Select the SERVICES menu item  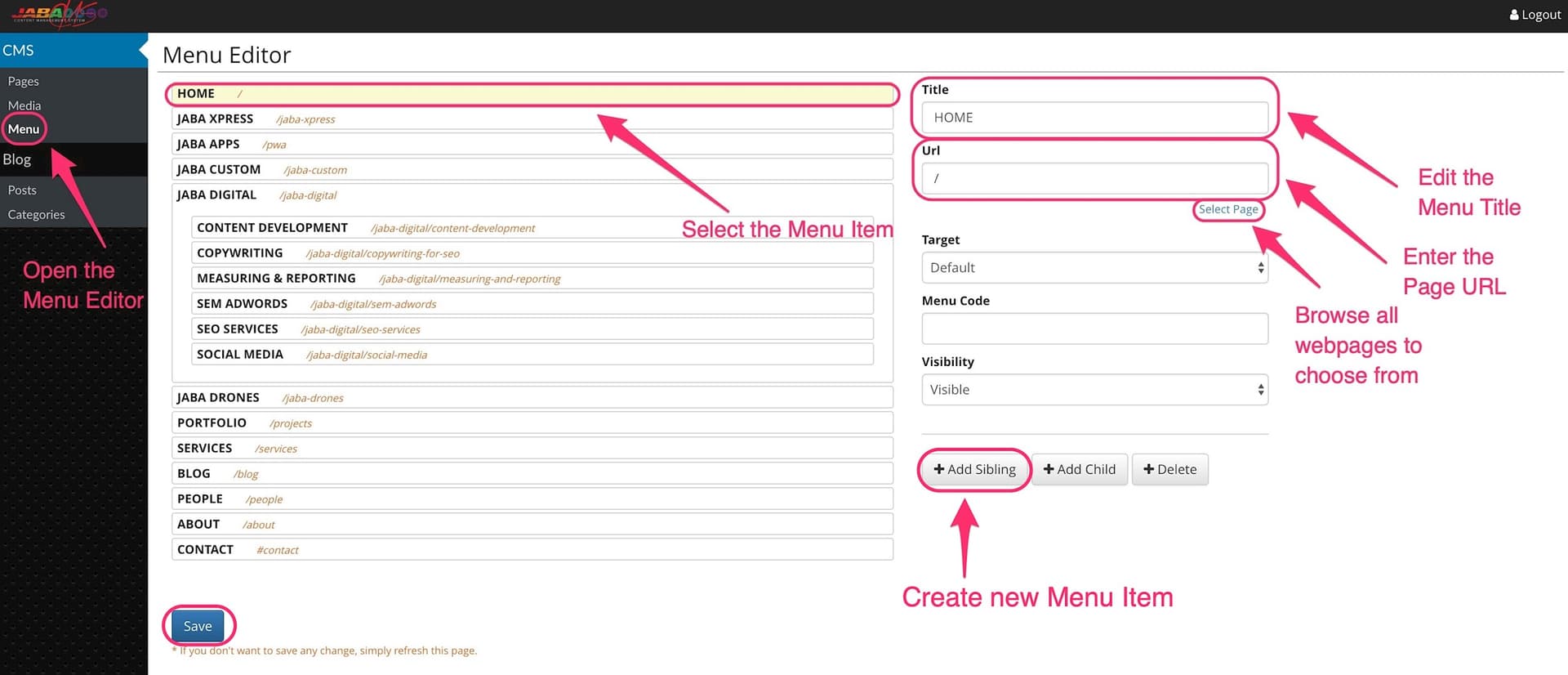tap(532, 449)
